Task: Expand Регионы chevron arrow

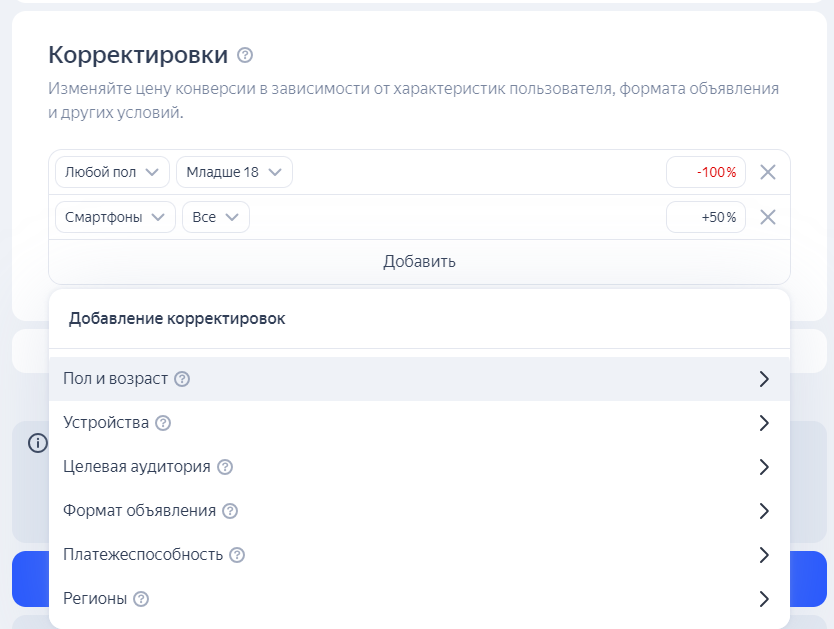Action: (764, 599)
